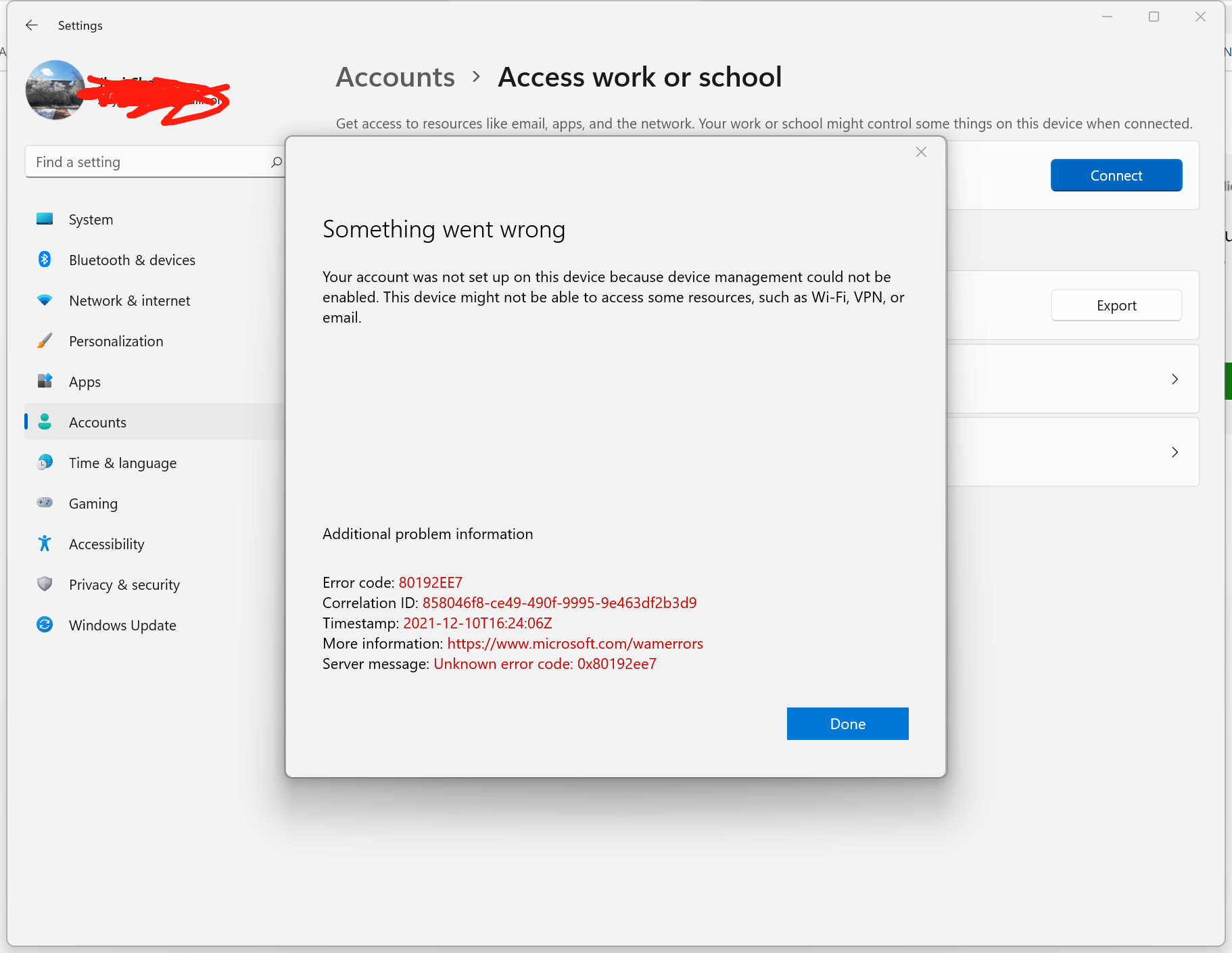Screen dimensions: 1232x953
Task: Click the Connect button
Action: point(1116,176)
